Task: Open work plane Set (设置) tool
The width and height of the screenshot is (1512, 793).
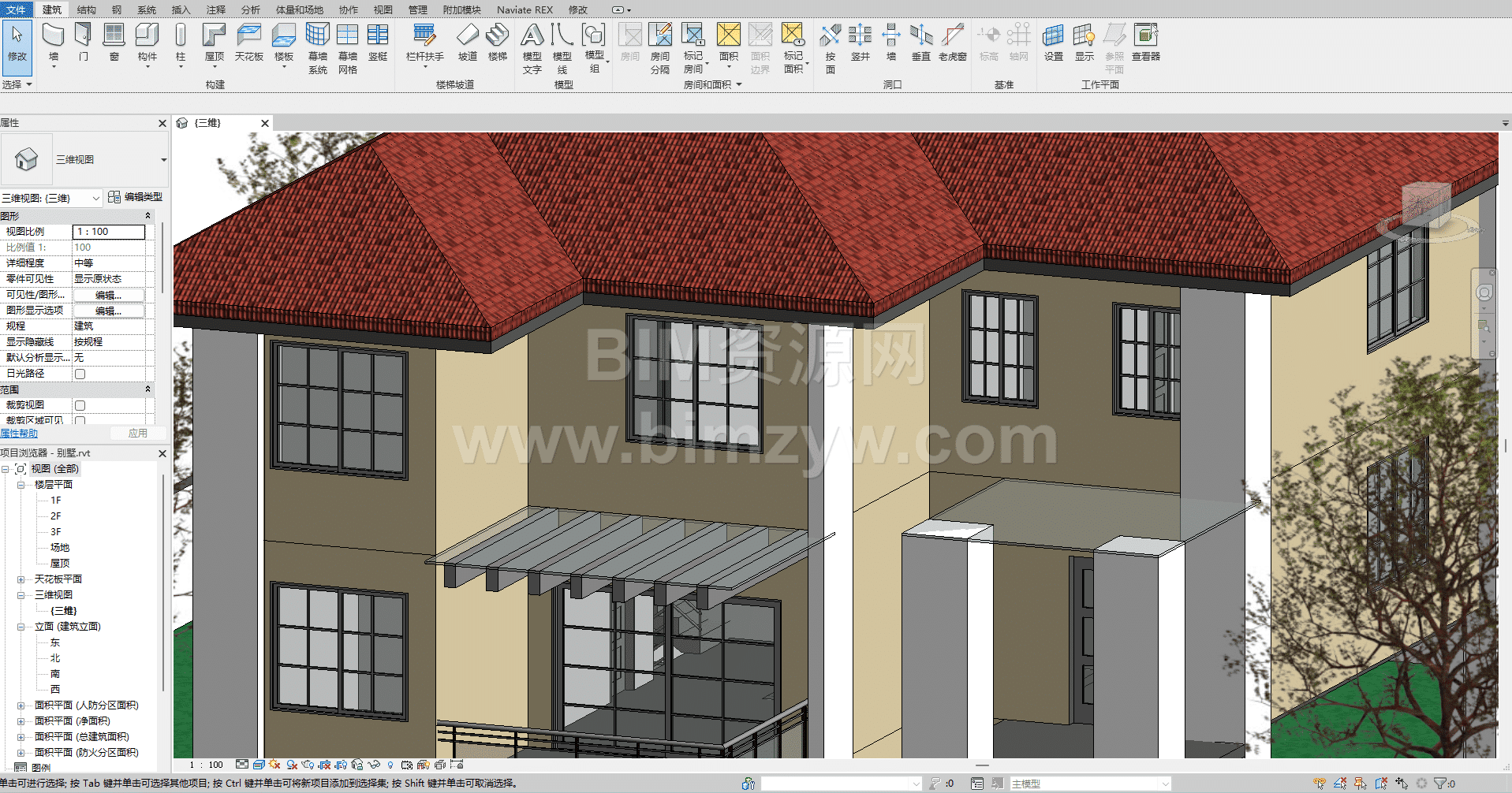Action: [1054, 42]
